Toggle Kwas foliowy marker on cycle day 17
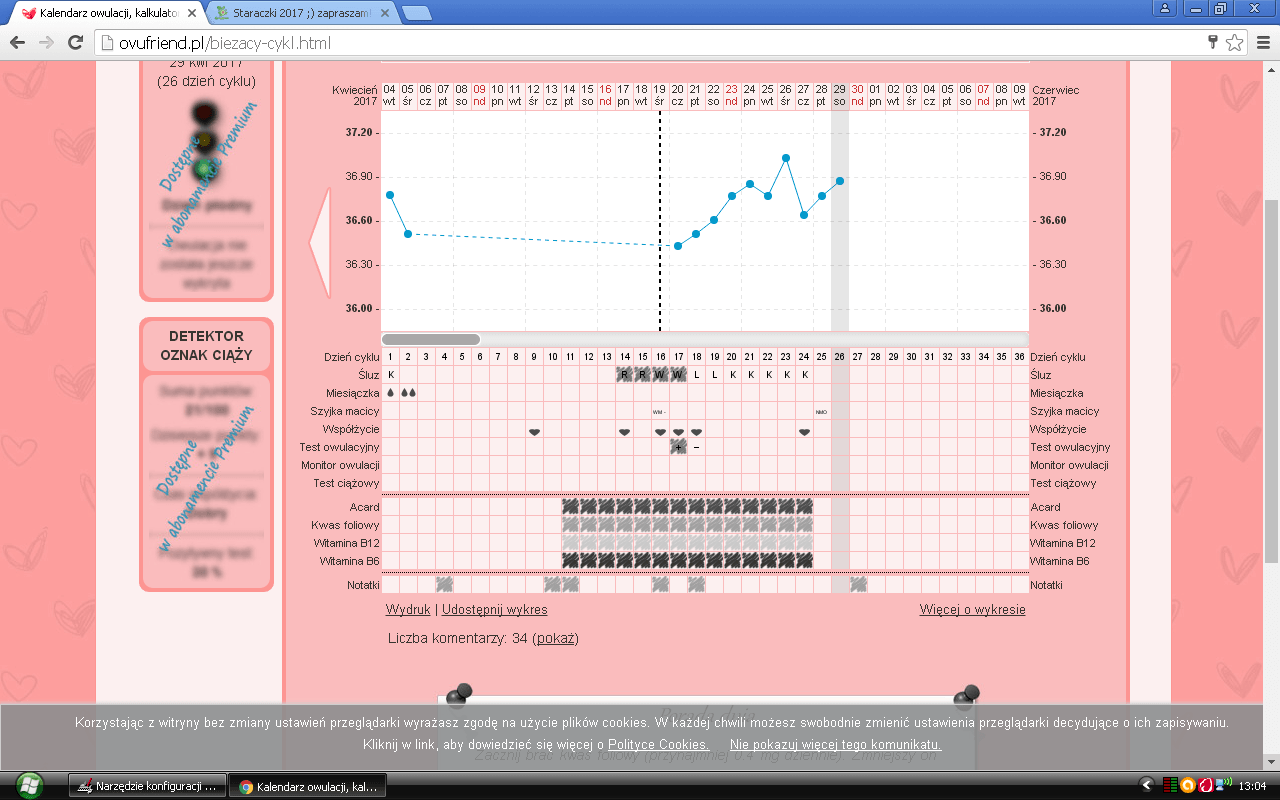The image size is (1280, 800). (679, 525)
